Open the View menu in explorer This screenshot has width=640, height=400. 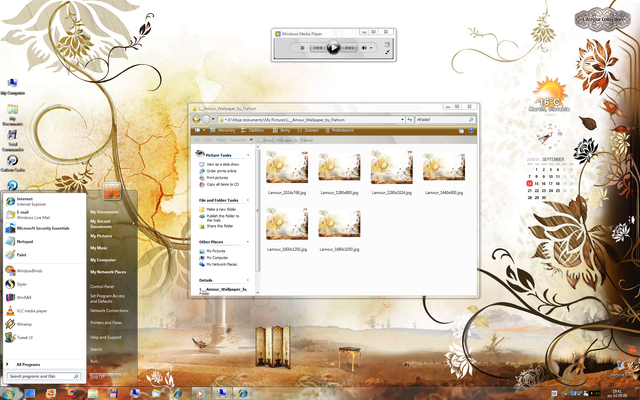[x=221, y=140]
